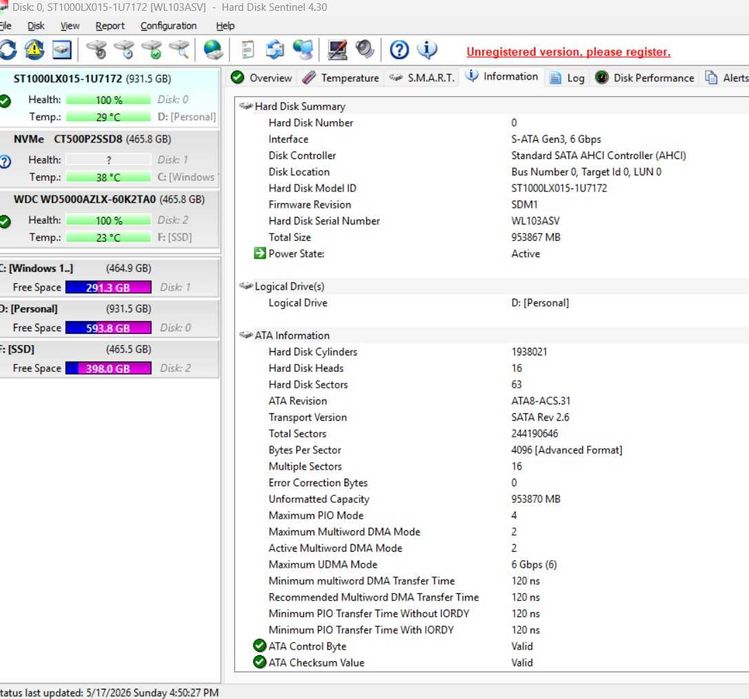Viewport: 749px width, 699px height.
Task: Select the WDC WD5000AZLX-60K2TA0 disk entry
Action: 109,218
